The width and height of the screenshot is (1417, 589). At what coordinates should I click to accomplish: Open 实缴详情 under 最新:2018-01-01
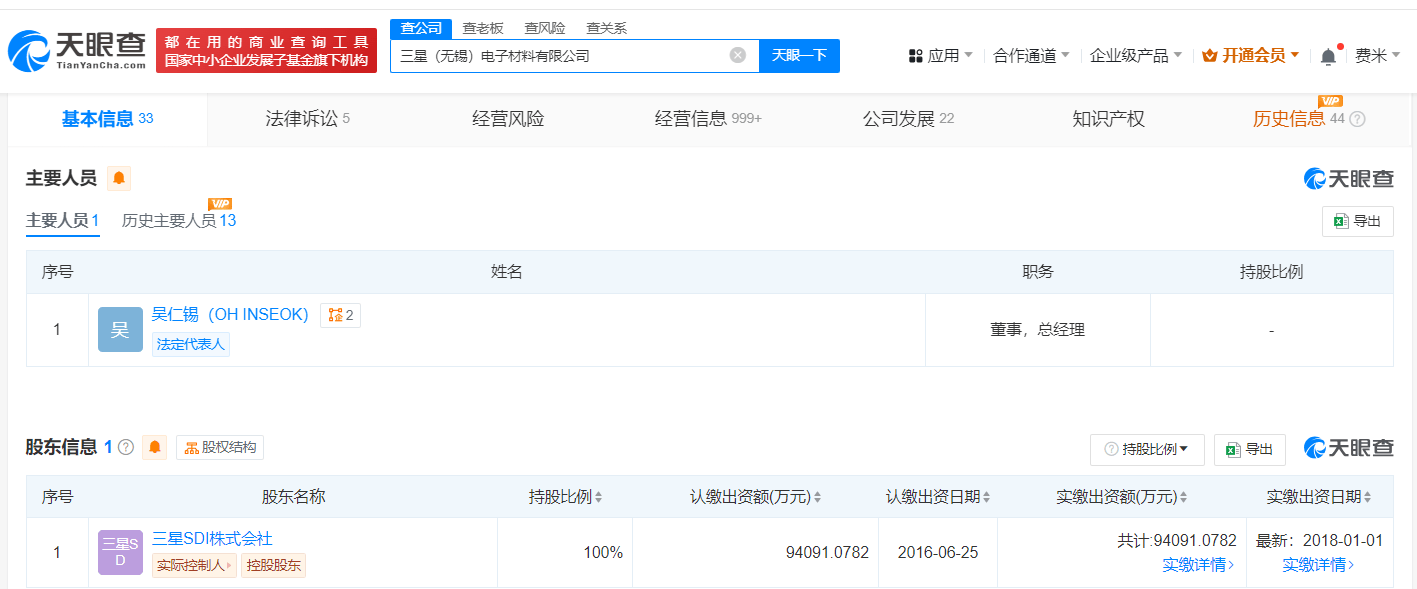click(1318, 565)
